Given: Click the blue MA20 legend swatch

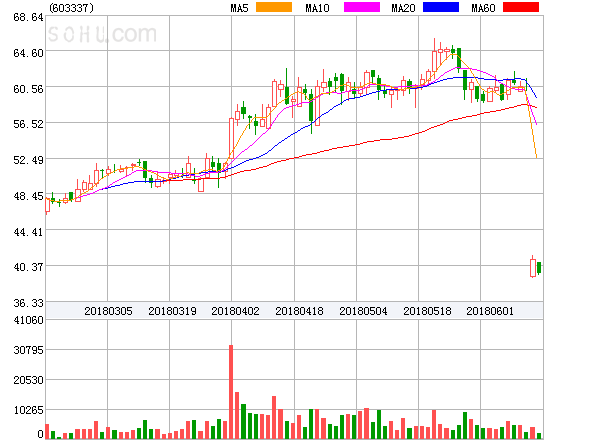Looking at the screenshot, I should pos(441,7).
